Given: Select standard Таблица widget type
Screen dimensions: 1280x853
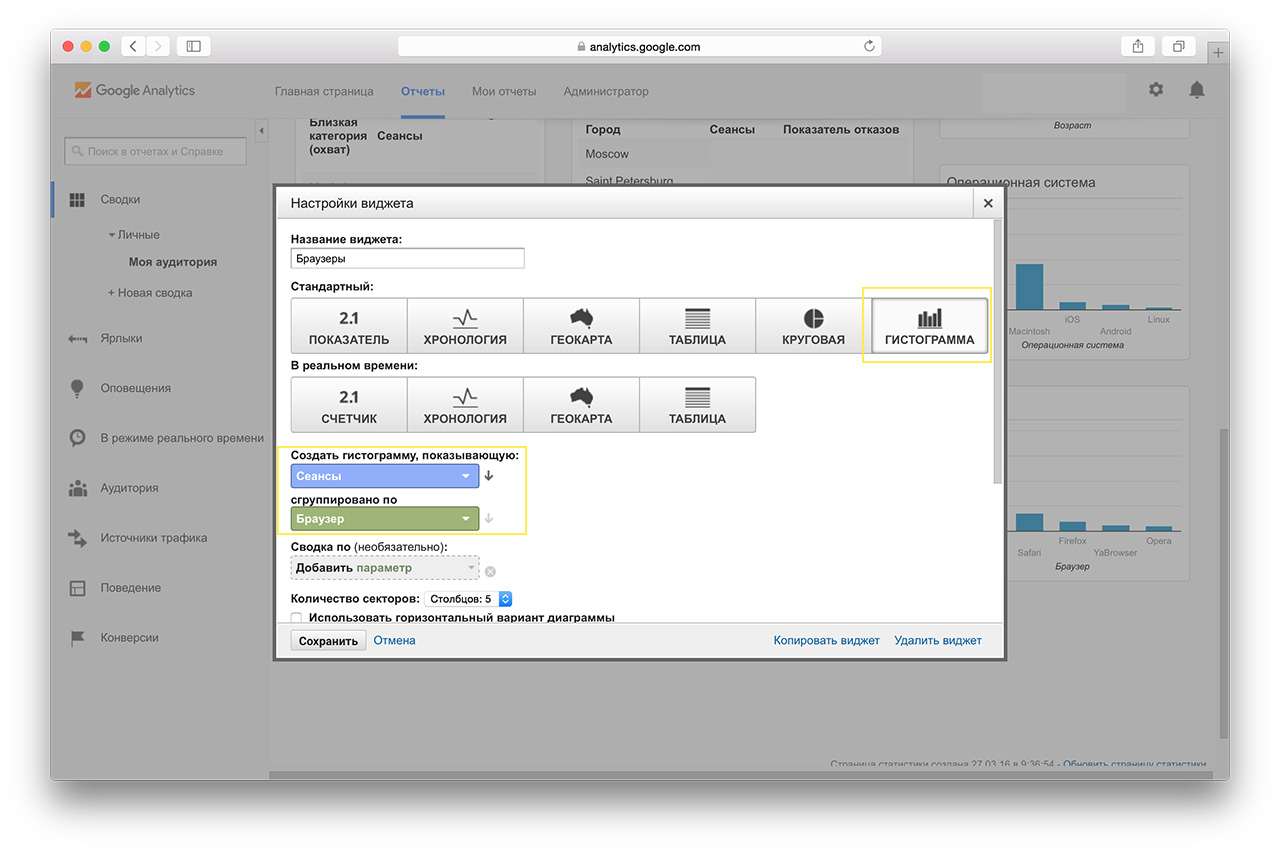Looking at the screenshot, I should [697, 326].
